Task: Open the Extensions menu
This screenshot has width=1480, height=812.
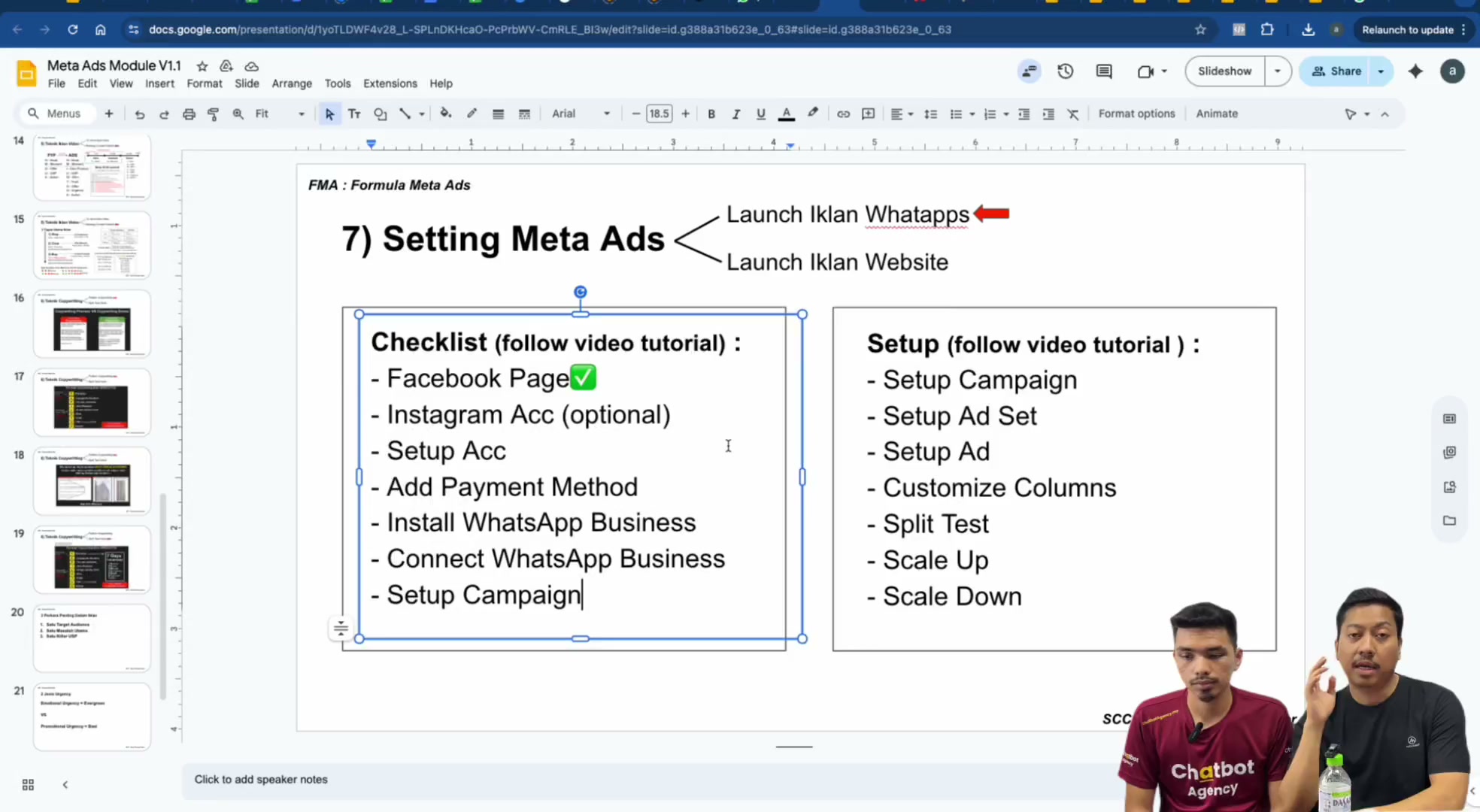Action: [x=390, y=83]
